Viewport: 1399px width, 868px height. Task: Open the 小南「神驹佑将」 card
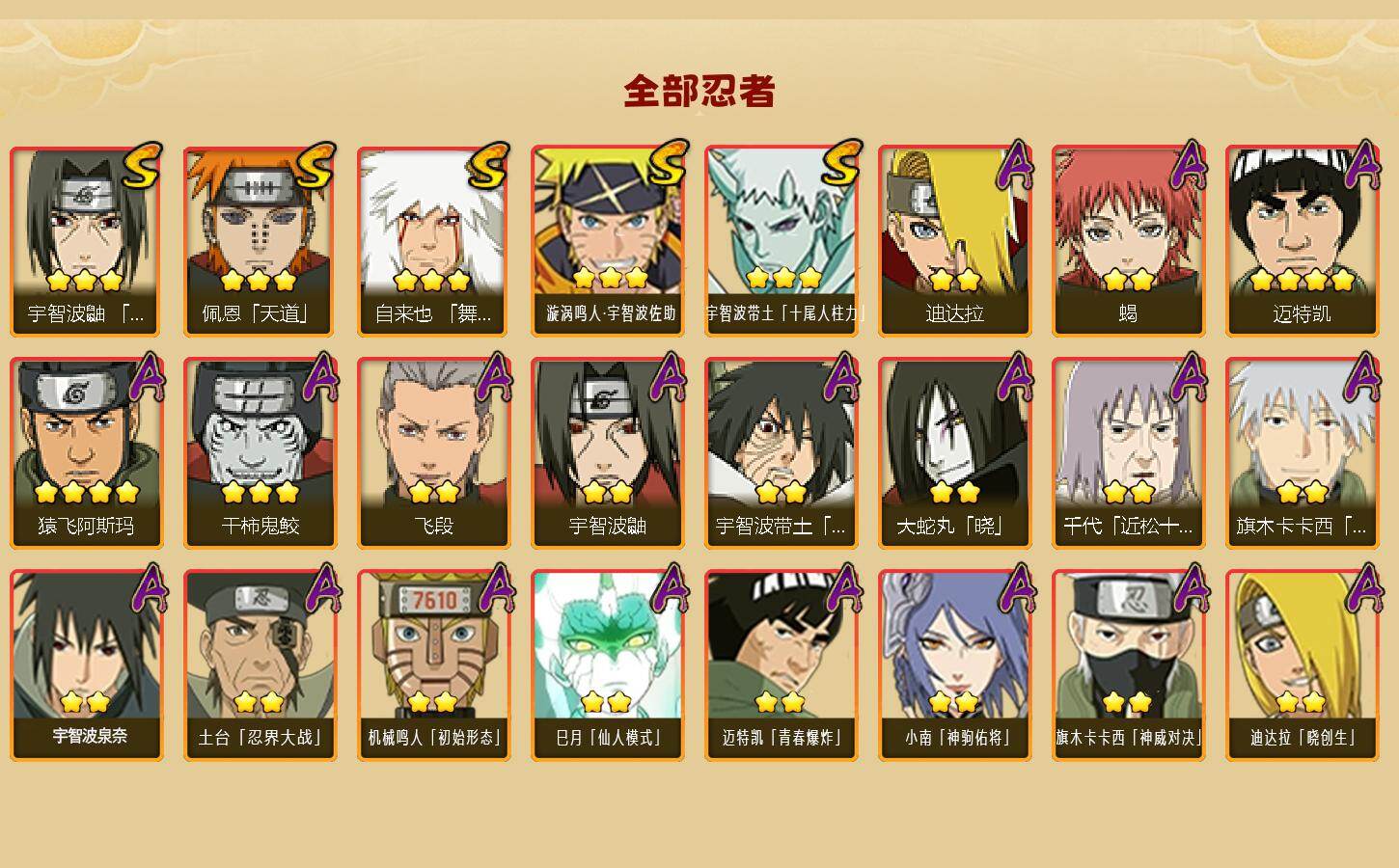click(x=955, y=665)
